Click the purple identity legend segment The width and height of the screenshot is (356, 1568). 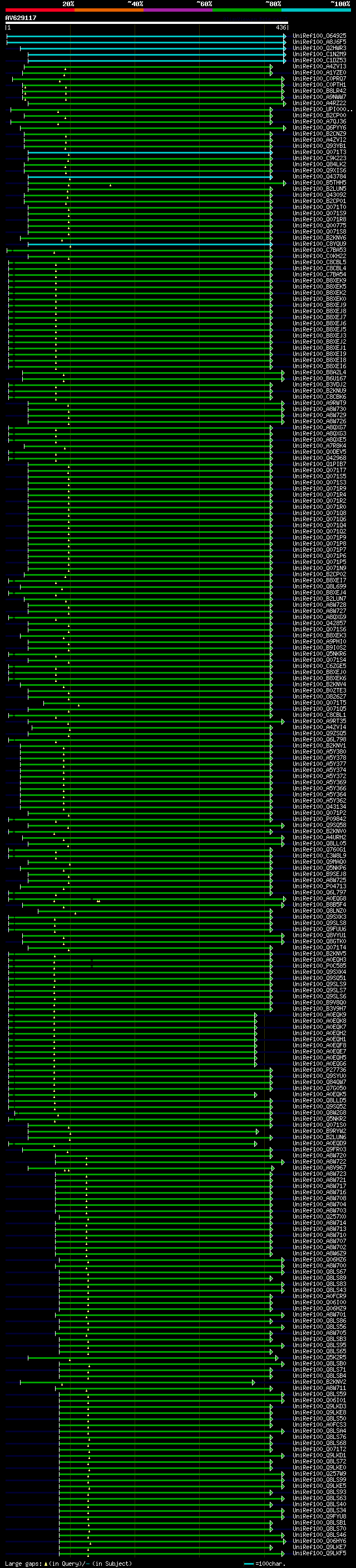tap(179, 10)
